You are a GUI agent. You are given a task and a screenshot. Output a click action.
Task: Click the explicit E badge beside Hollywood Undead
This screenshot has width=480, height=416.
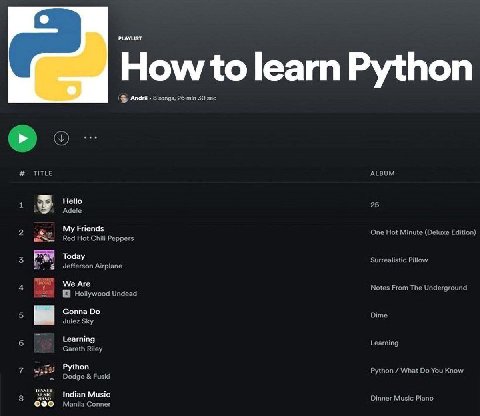click(x=66, y=294)
